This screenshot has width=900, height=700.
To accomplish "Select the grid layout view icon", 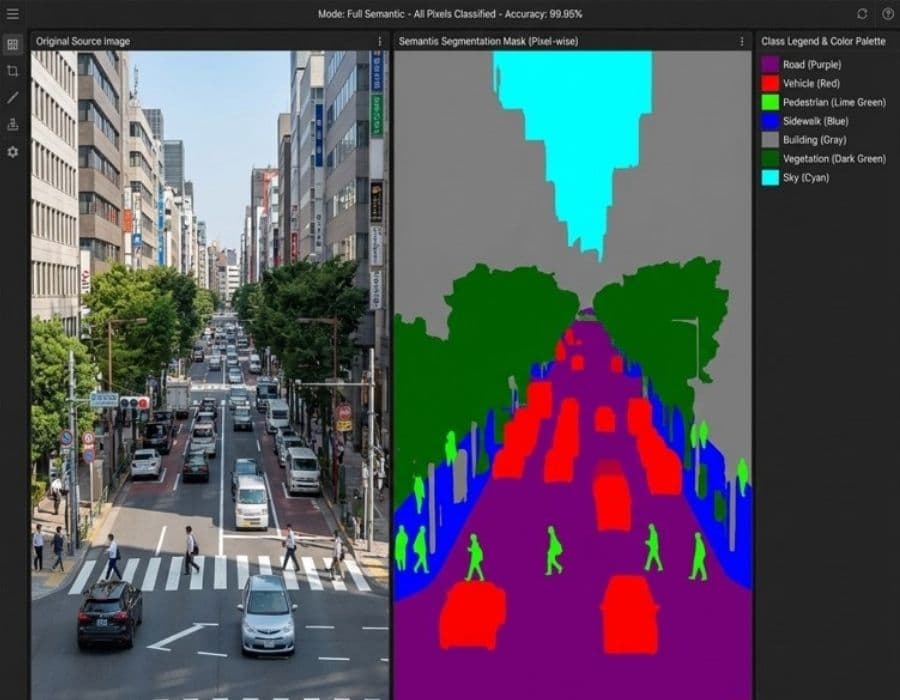I will point(13,45).
